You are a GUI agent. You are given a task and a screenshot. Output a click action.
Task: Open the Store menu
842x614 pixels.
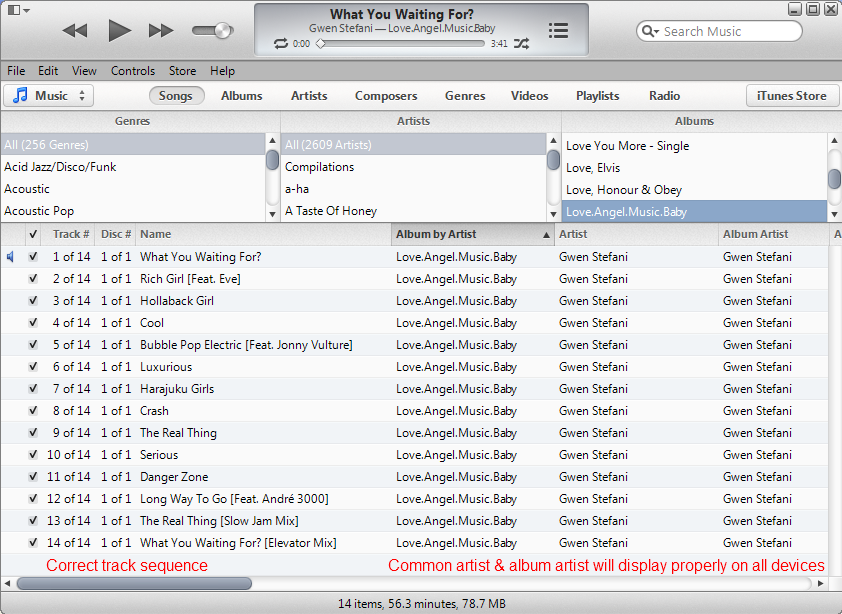tap(183, 71)
